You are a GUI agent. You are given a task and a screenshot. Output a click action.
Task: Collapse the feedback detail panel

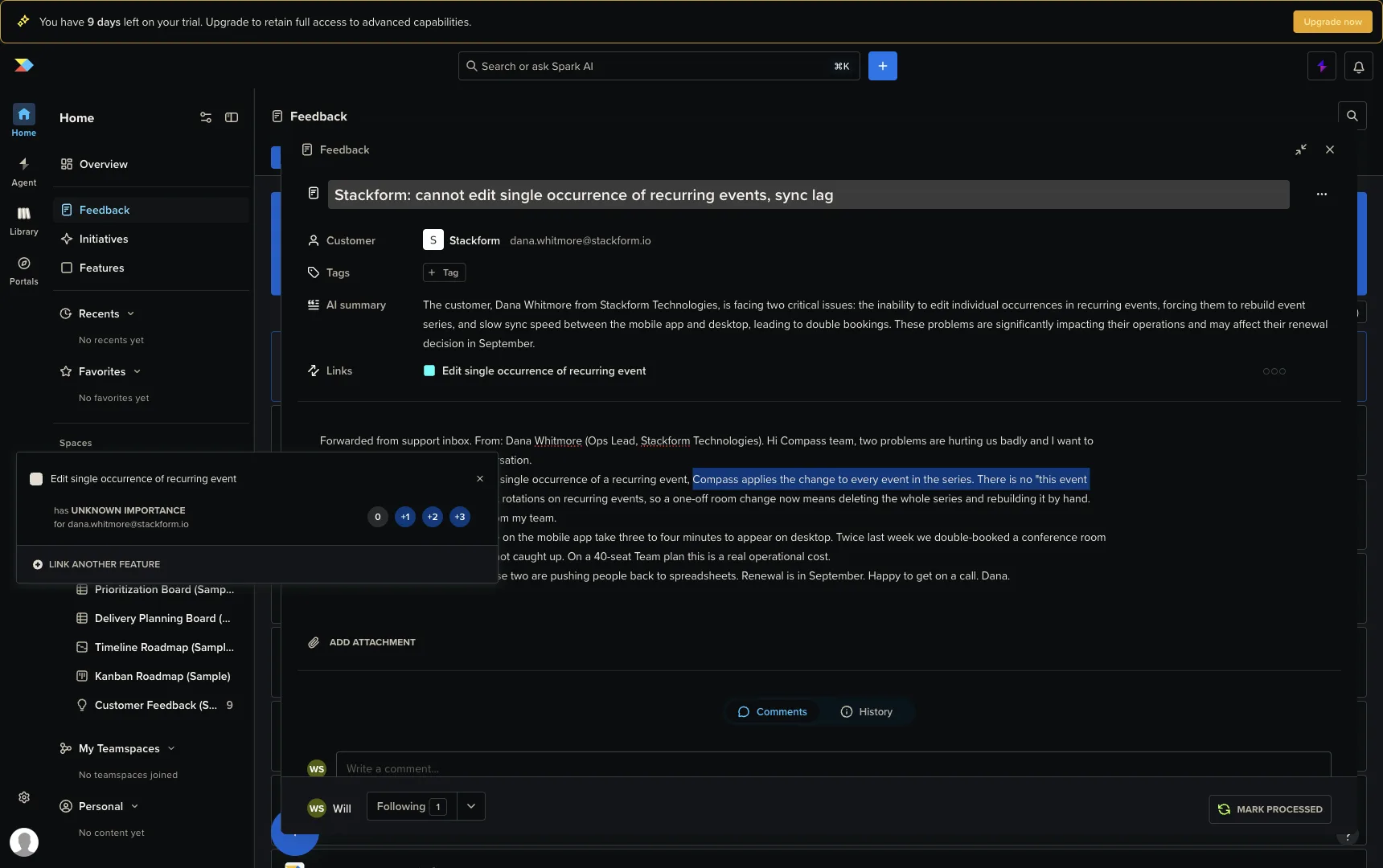1301,149
